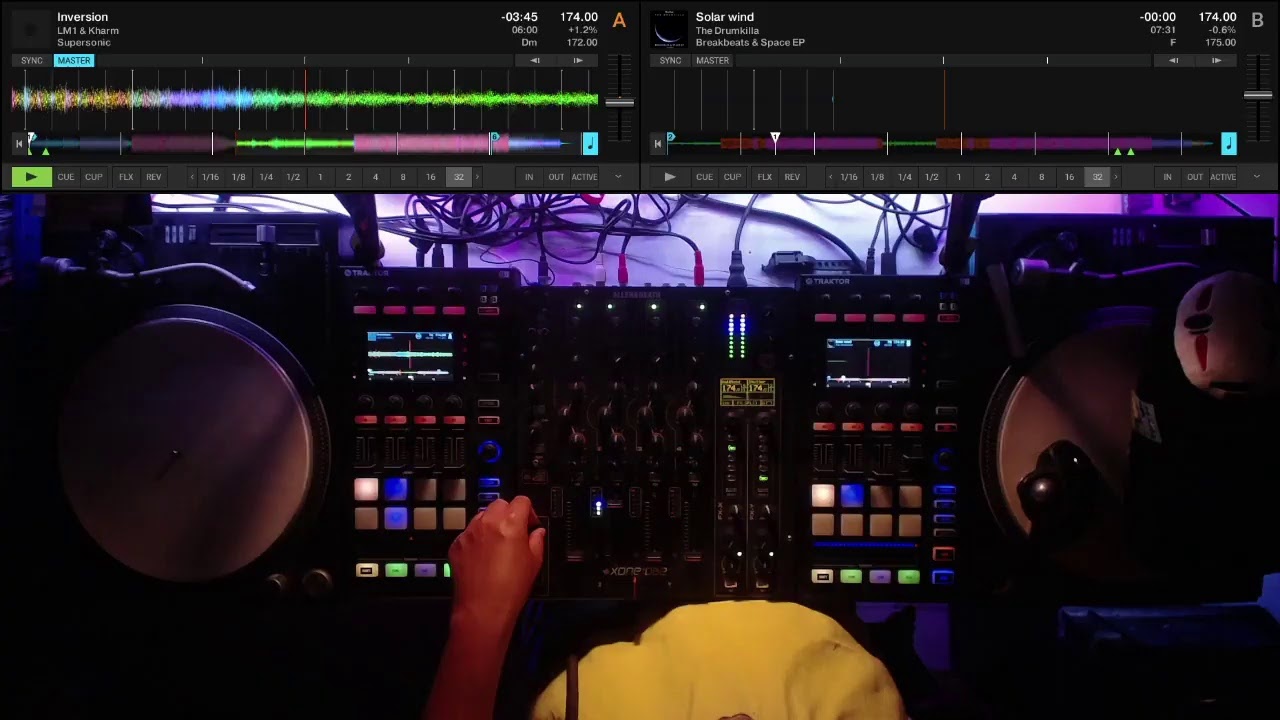Pause playback on Deck A

click(x=31, y=177)
